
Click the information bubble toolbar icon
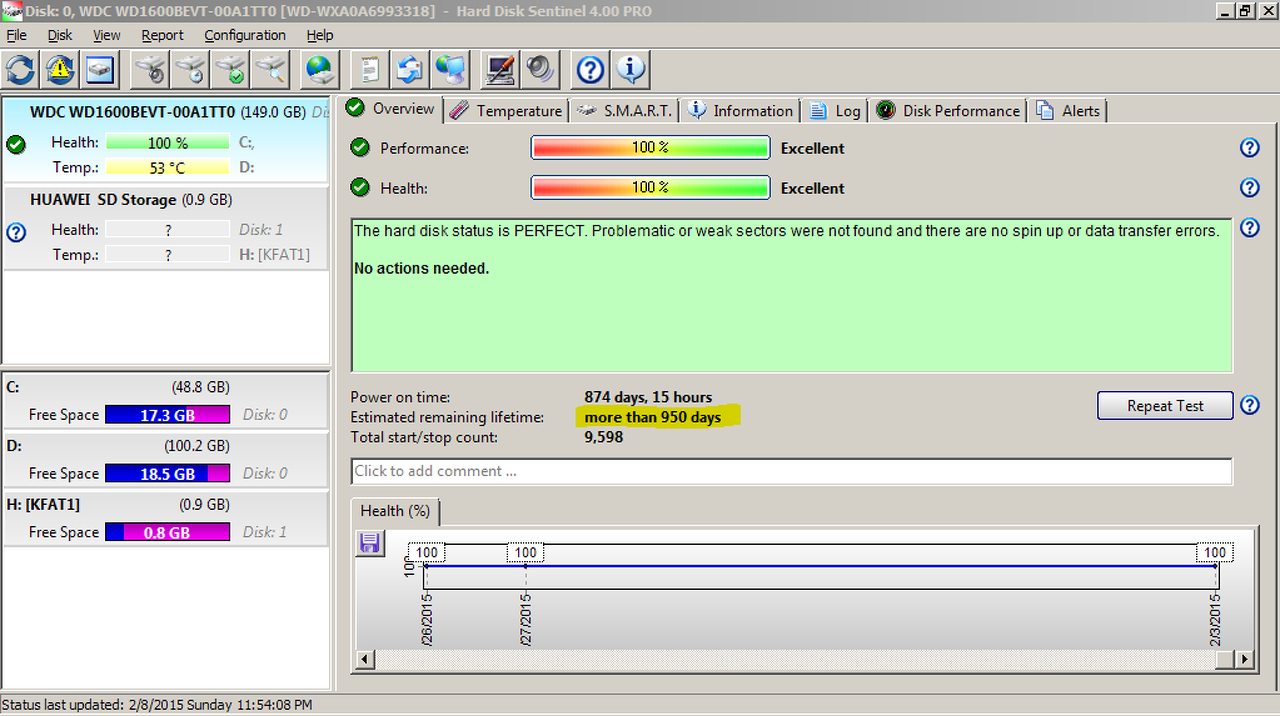point(631,69)
